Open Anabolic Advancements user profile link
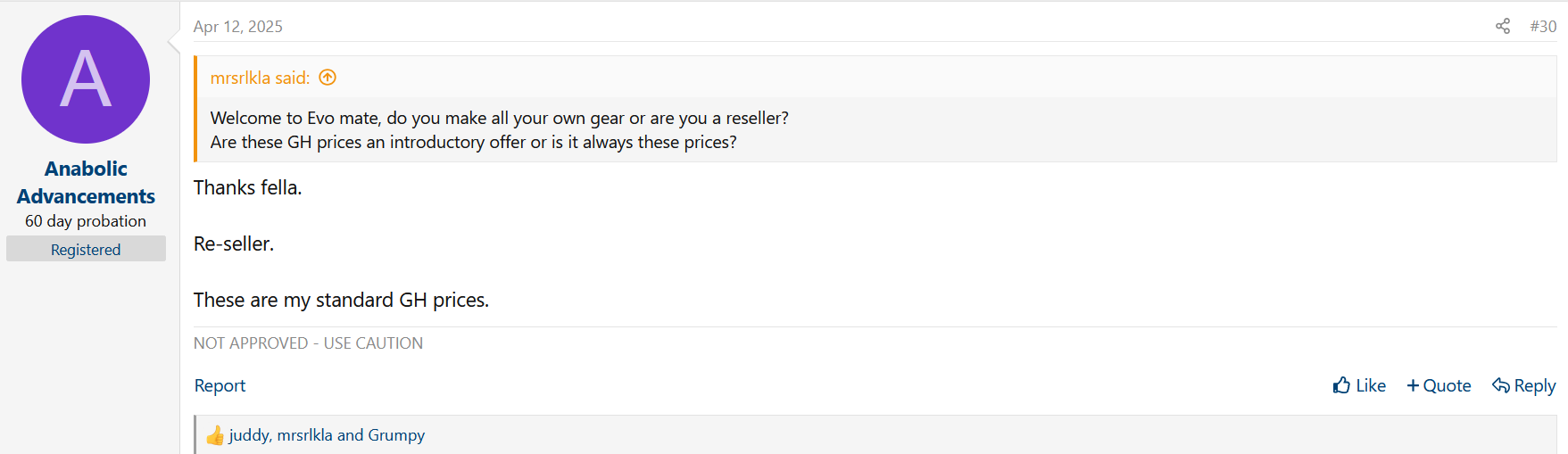 86,182
